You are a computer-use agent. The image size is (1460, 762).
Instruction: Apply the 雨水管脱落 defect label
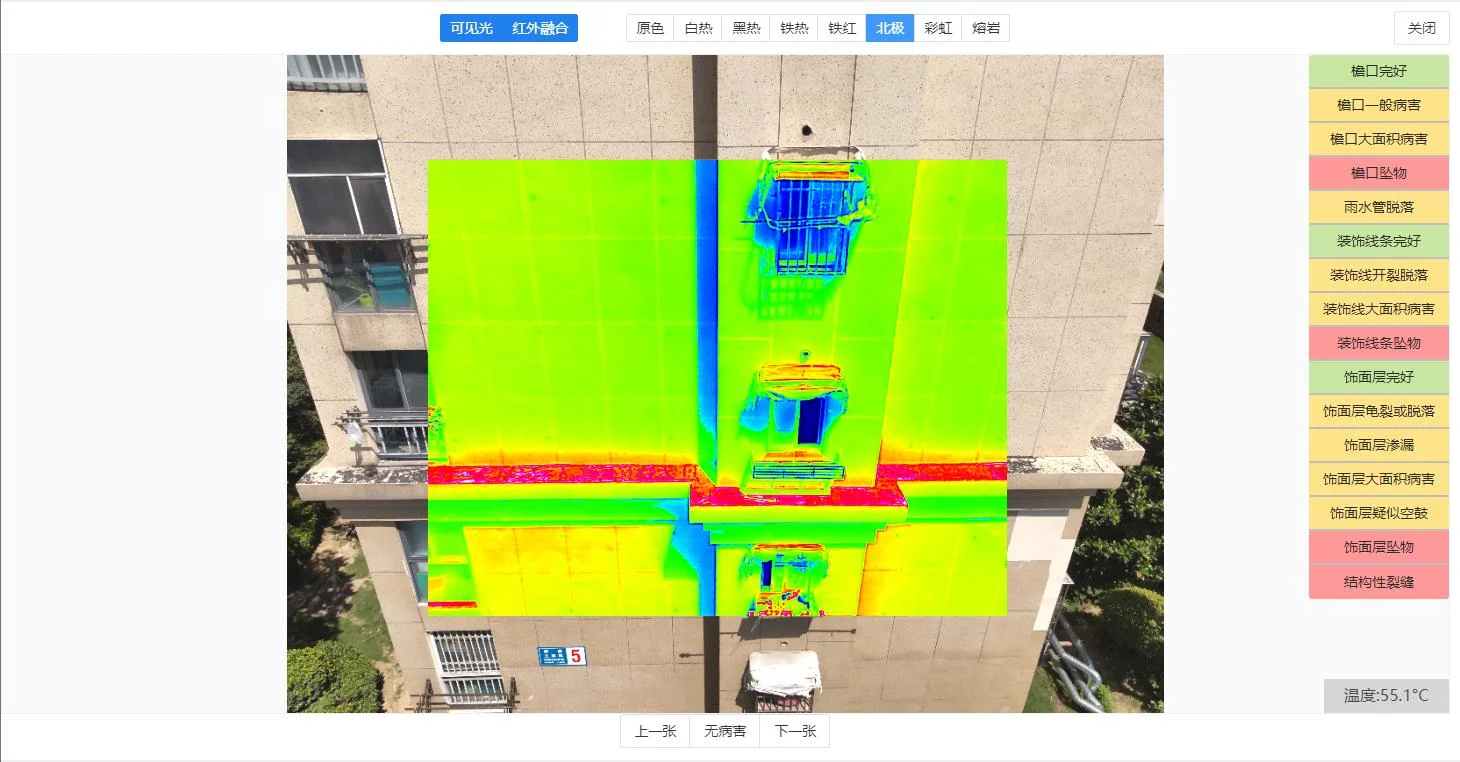point(1379,207)
